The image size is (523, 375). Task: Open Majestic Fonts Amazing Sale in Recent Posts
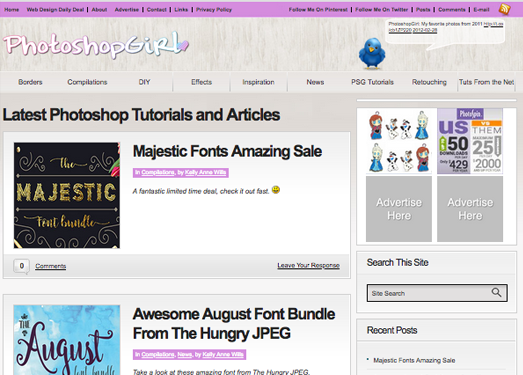pyautogui.click(x=414, y=360)
